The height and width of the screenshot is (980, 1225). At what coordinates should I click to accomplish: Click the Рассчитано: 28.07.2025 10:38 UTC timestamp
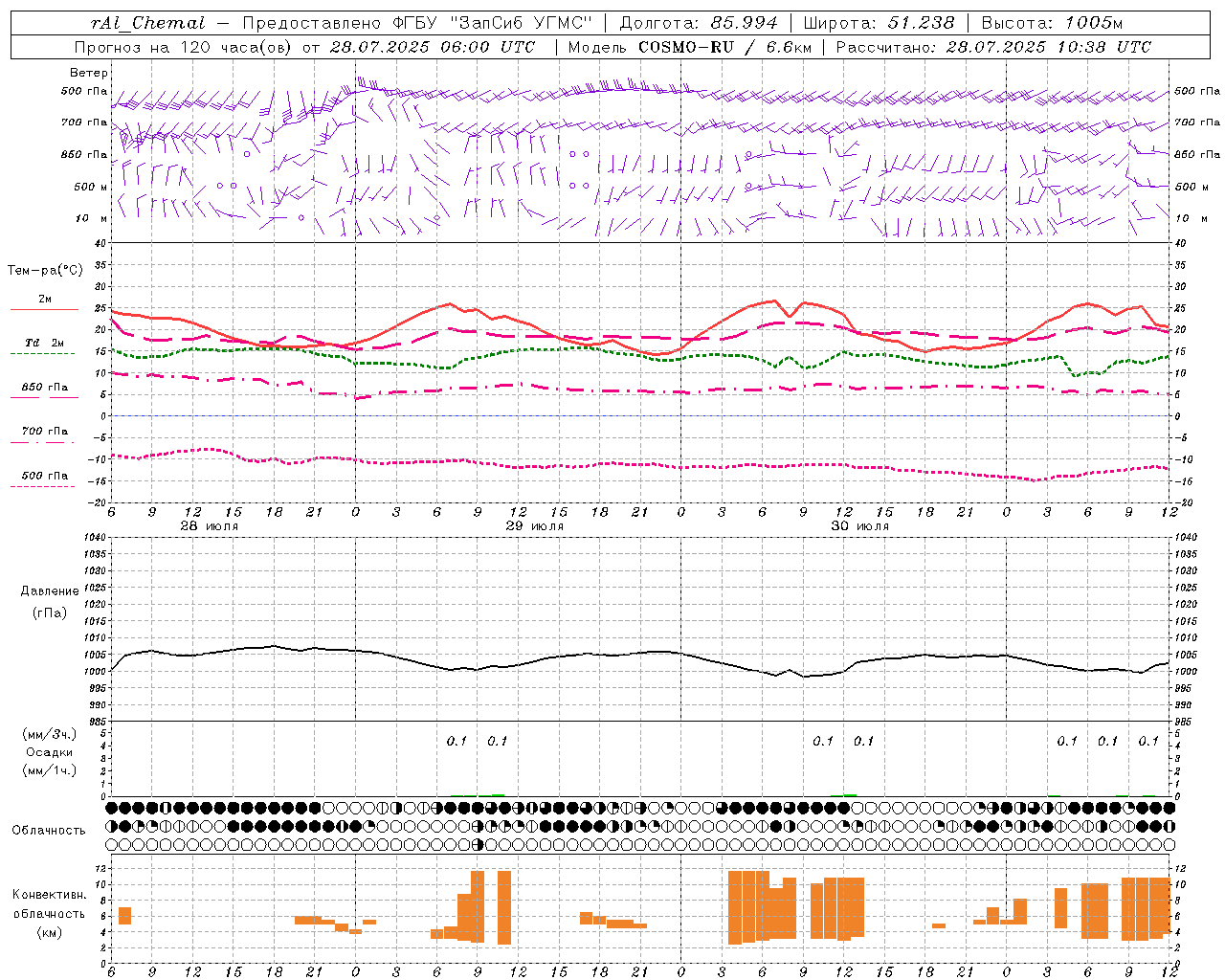[993, 47]
